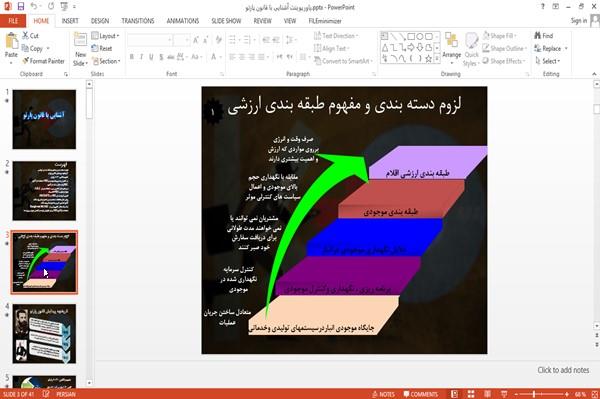Click the Paste clipboard icon
Viewport: 600px width, 399px height.
click(11, 41)
